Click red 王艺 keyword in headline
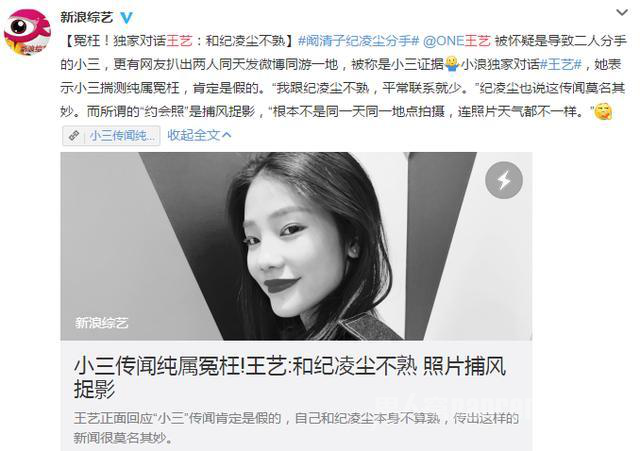The height and width of the screenshot is (451, 640). 179,41
